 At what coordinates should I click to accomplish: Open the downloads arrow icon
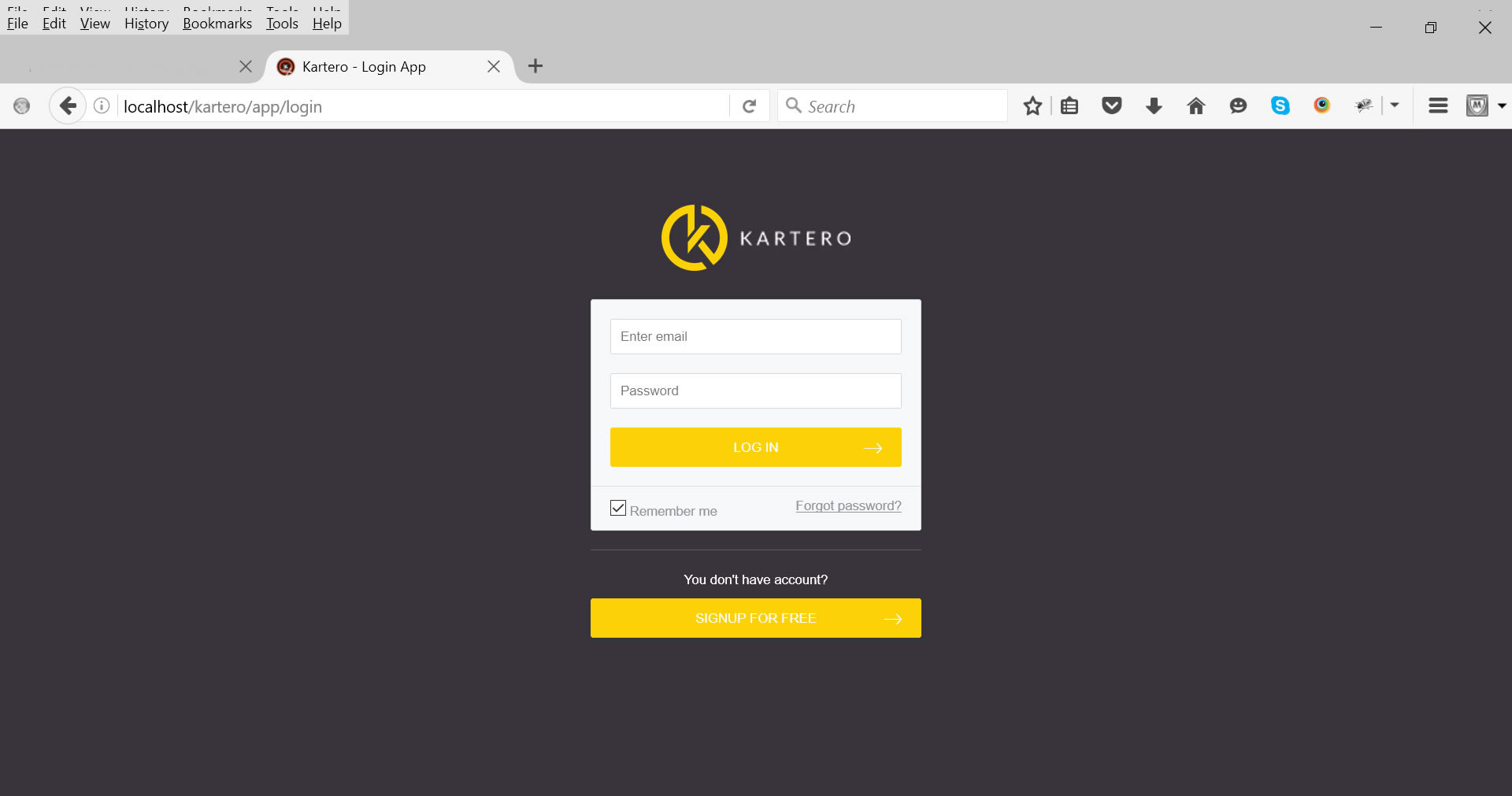[1154, 106]
